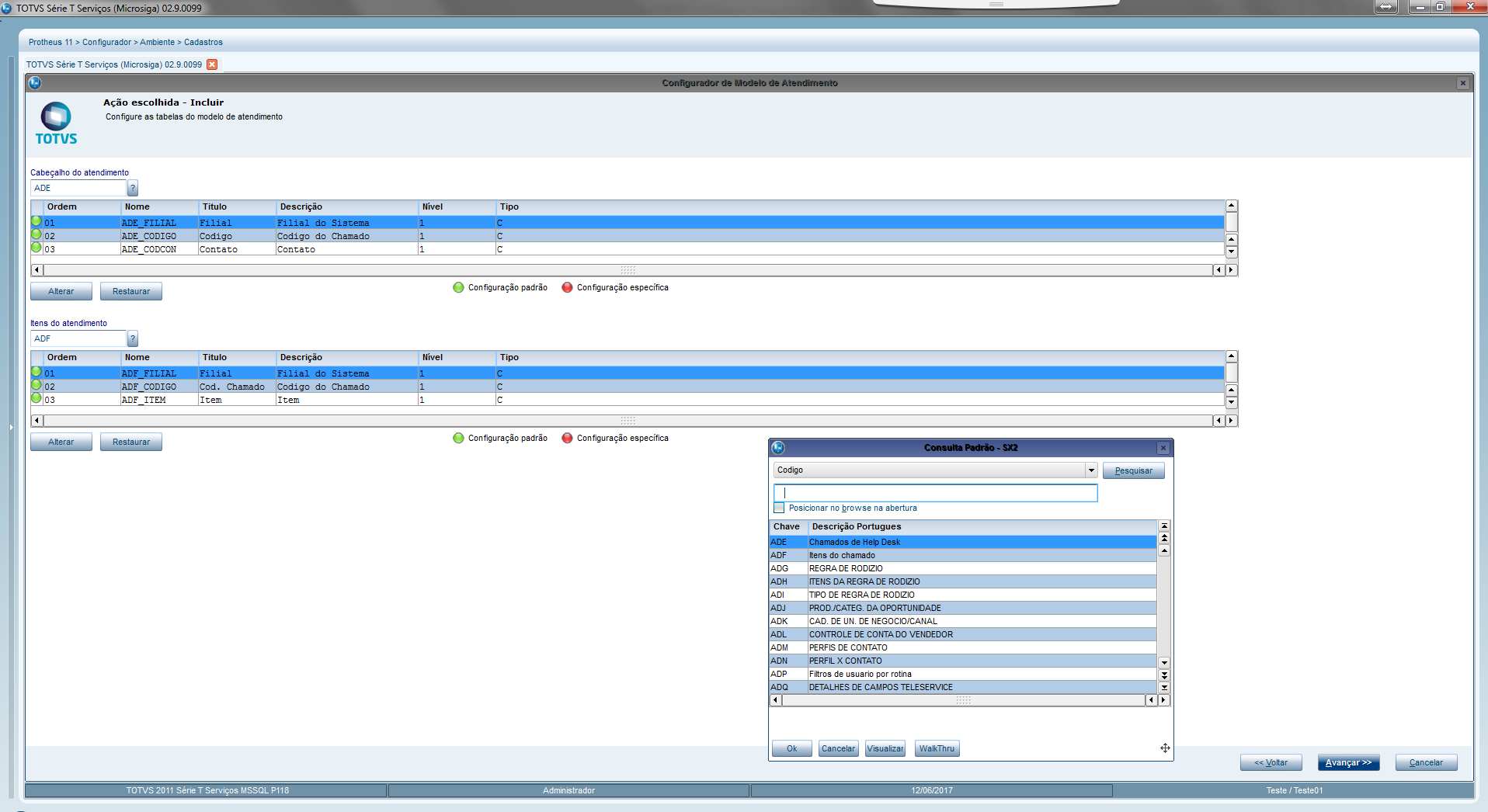Viewport: 1488px width, 812px height.
Task: Click Nome column header in Itens table
Action: (160, 358)
